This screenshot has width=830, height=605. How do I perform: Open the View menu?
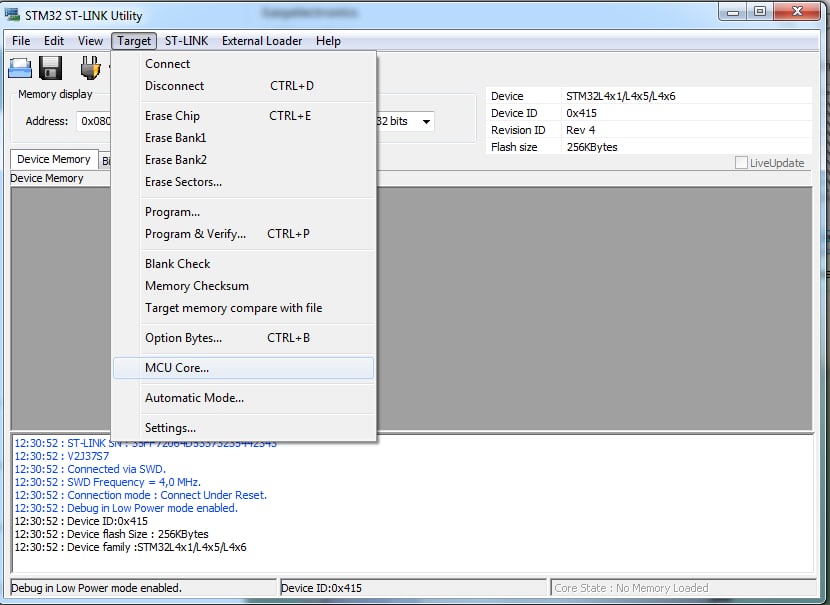point(90,41)
